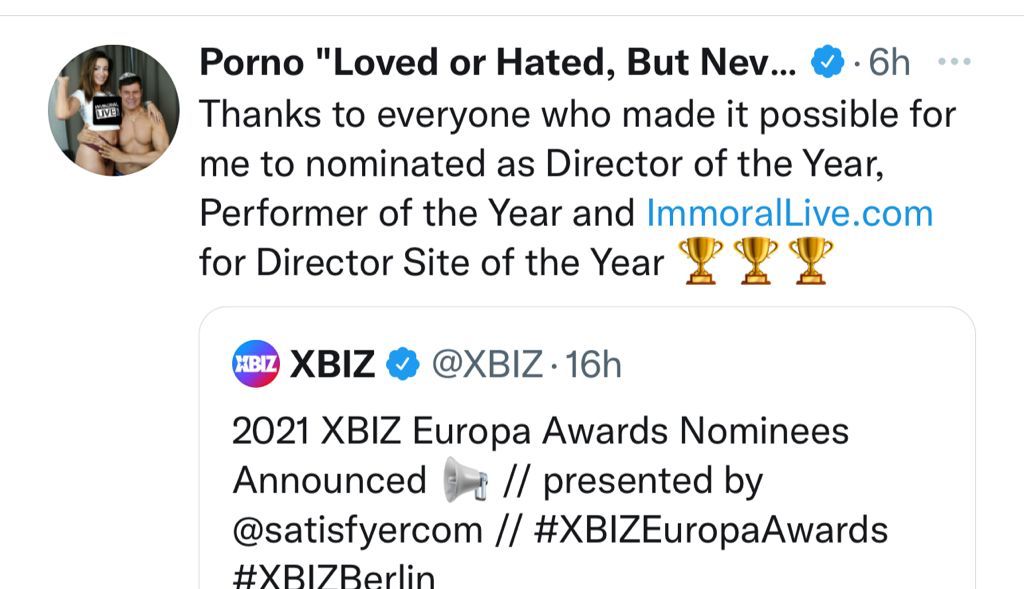Click the 6h tweet timestamp
The width and height of the screenshot is (1024, 589).
889,63
